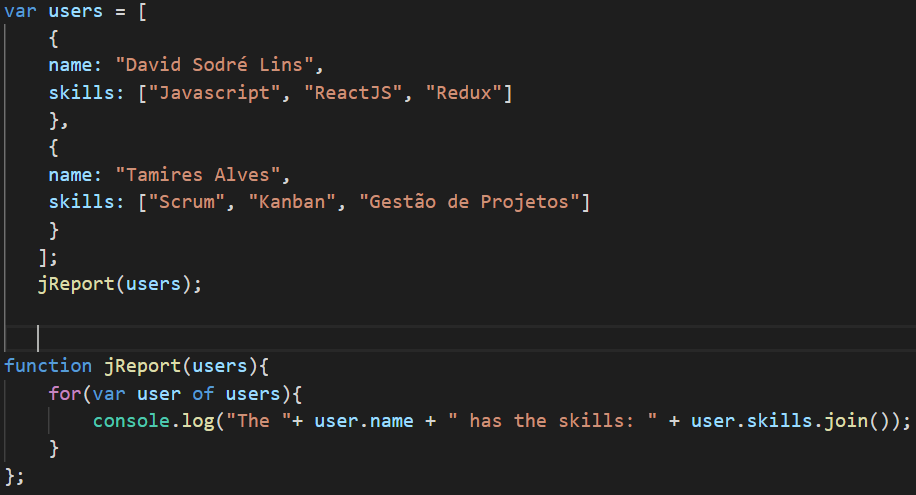Click the jReport(users); call statement

coord(120,284)
